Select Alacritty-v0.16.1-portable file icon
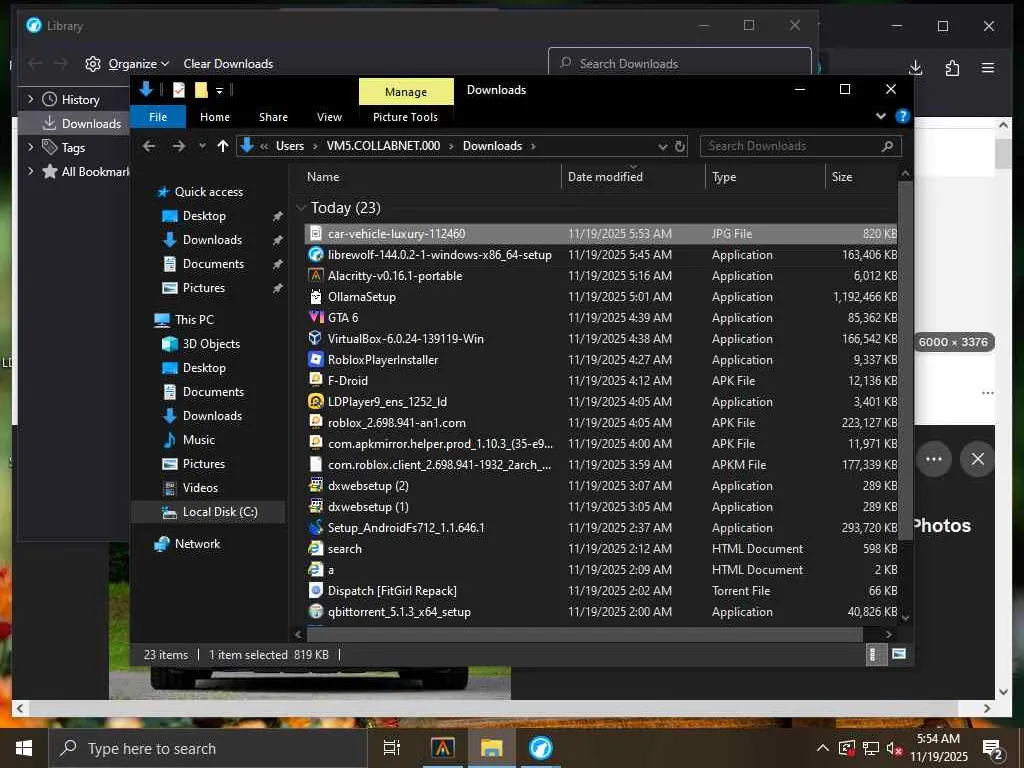This screenshot has width=1024, height=768. (316, 276)
